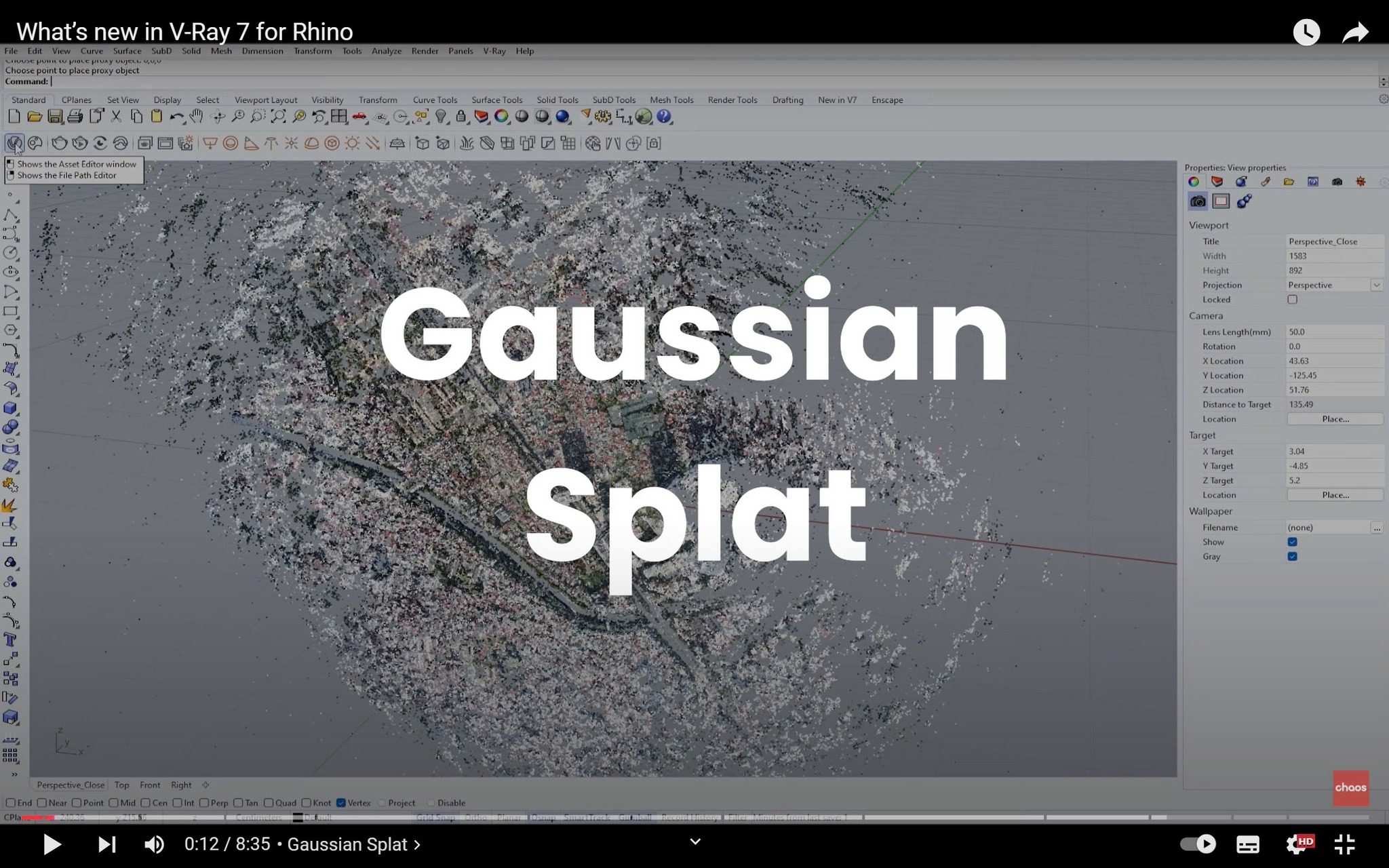Click the blue box solid tool in sidebar
Screen dimensions: 1389x868
[10, 408]
